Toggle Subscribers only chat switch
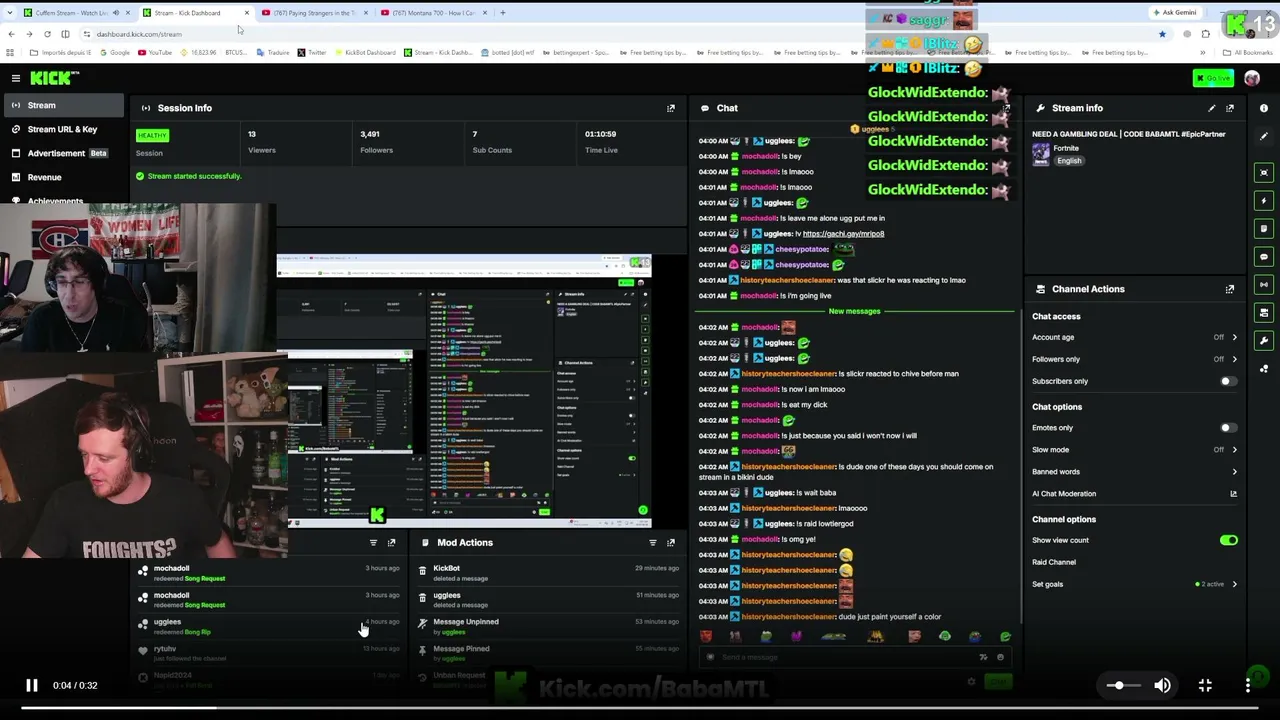 [x=1228, y=381]
